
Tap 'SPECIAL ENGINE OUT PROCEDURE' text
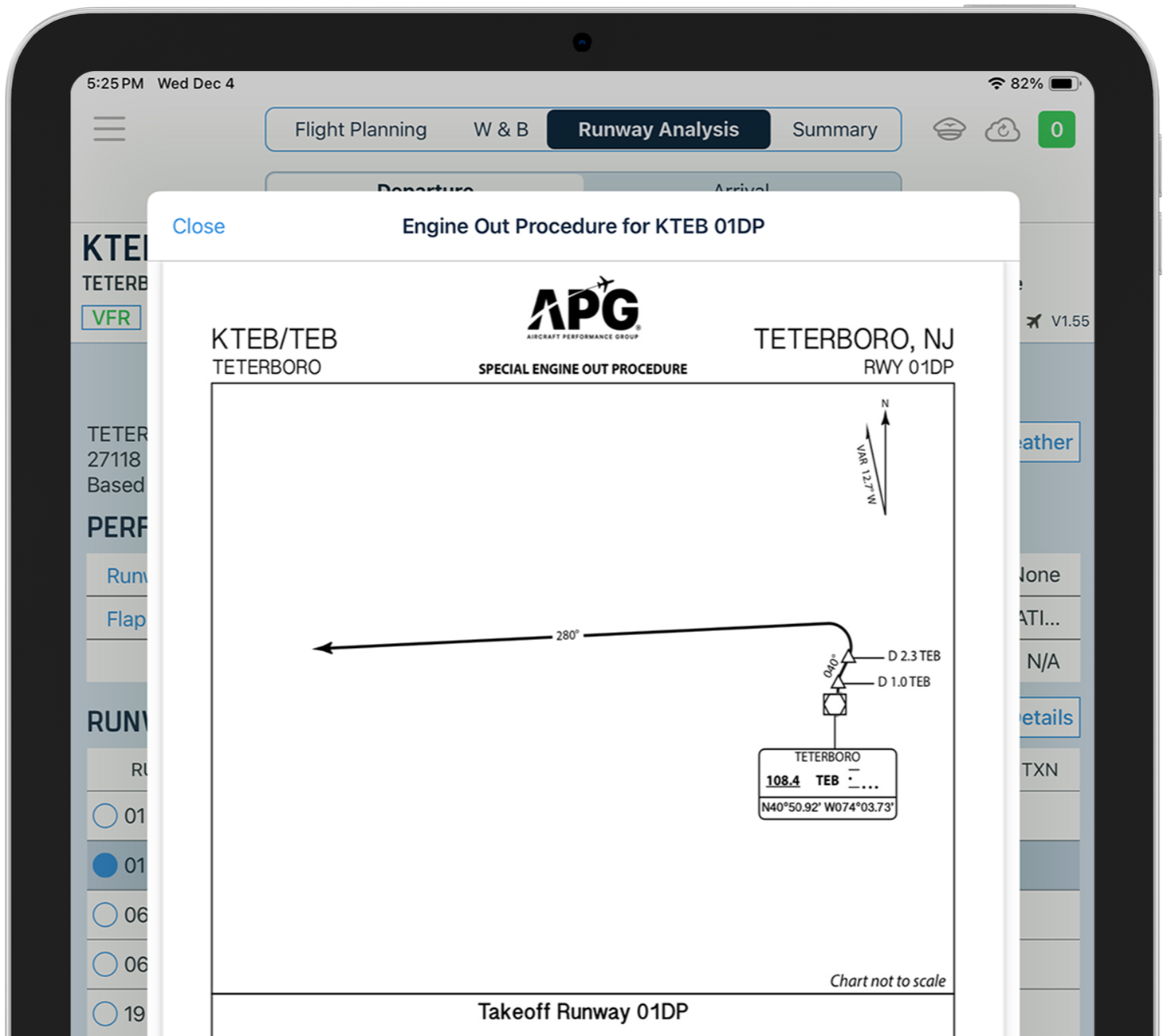click(x=583, y=369)
